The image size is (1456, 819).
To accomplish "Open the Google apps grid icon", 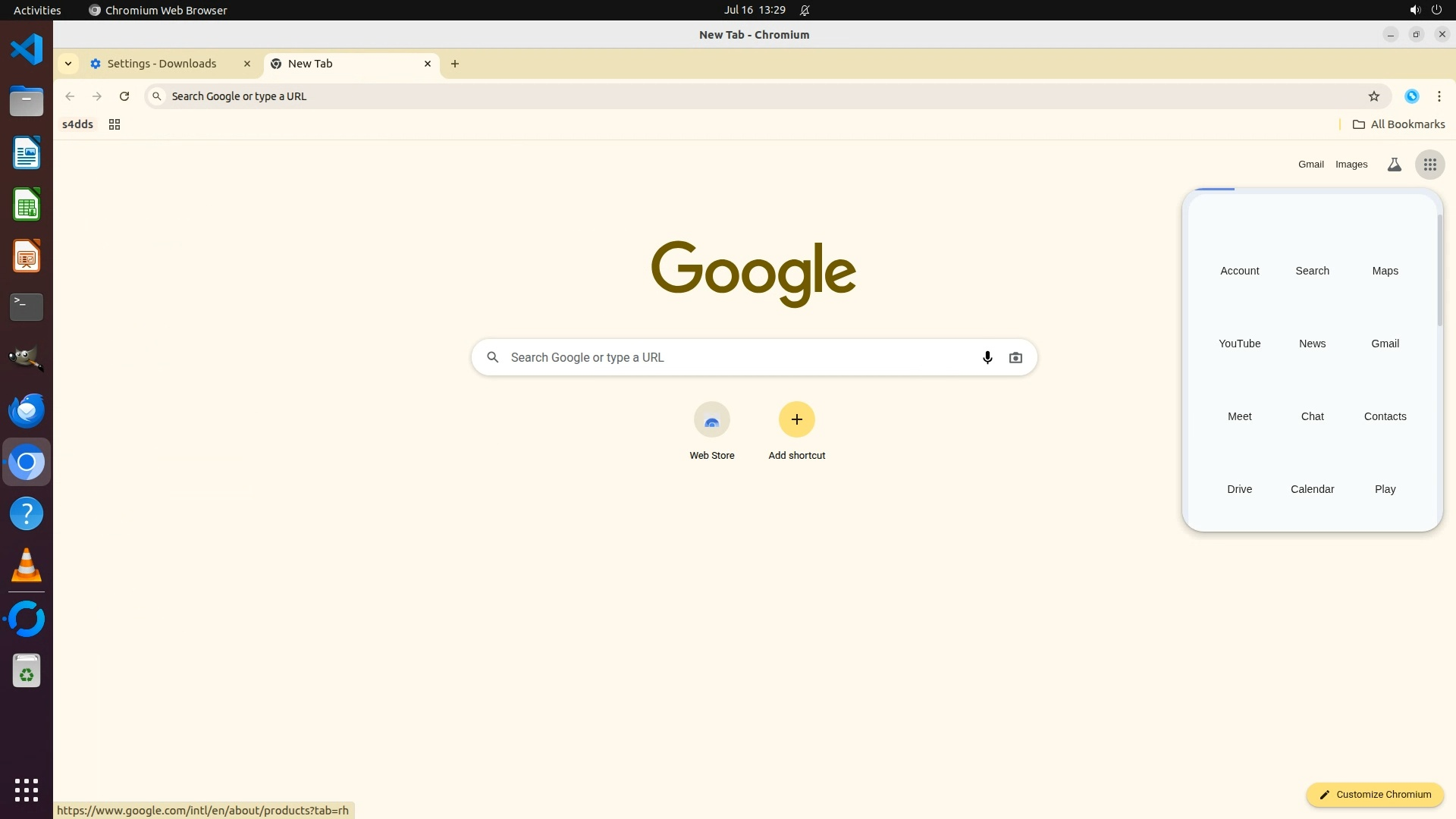I will click(1429, 165).
